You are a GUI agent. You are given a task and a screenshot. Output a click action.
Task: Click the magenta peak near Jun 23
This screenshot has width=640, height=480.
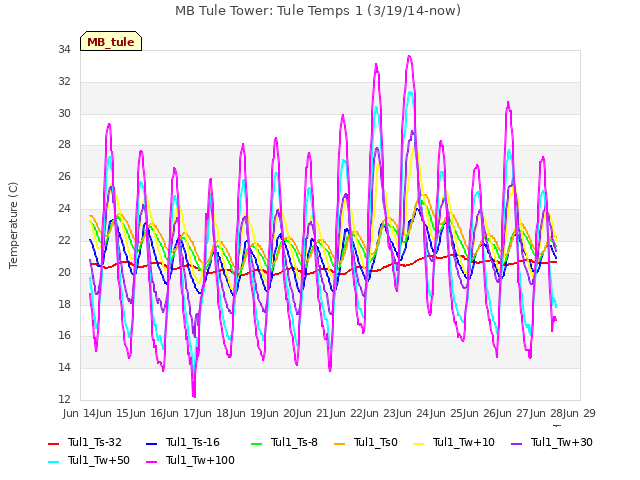coord(409,56)
